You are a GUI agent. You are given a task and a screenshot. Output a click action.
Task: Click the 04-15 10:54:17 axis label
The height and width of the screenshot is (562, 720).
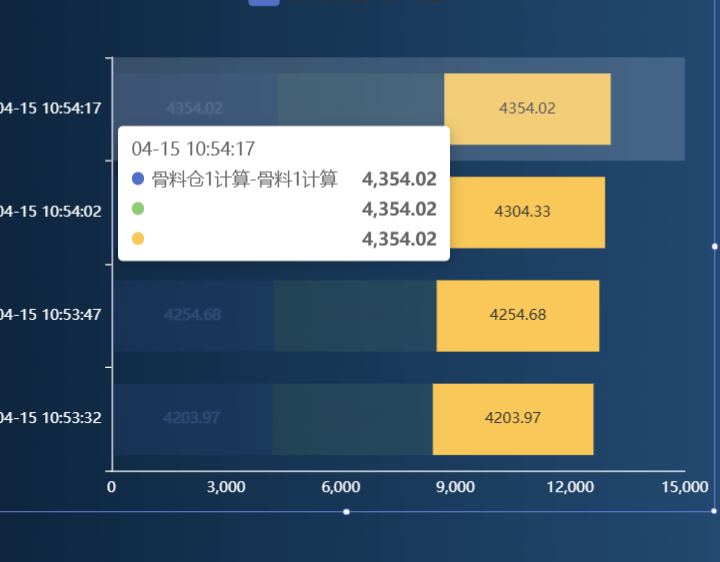pos(50,108)
